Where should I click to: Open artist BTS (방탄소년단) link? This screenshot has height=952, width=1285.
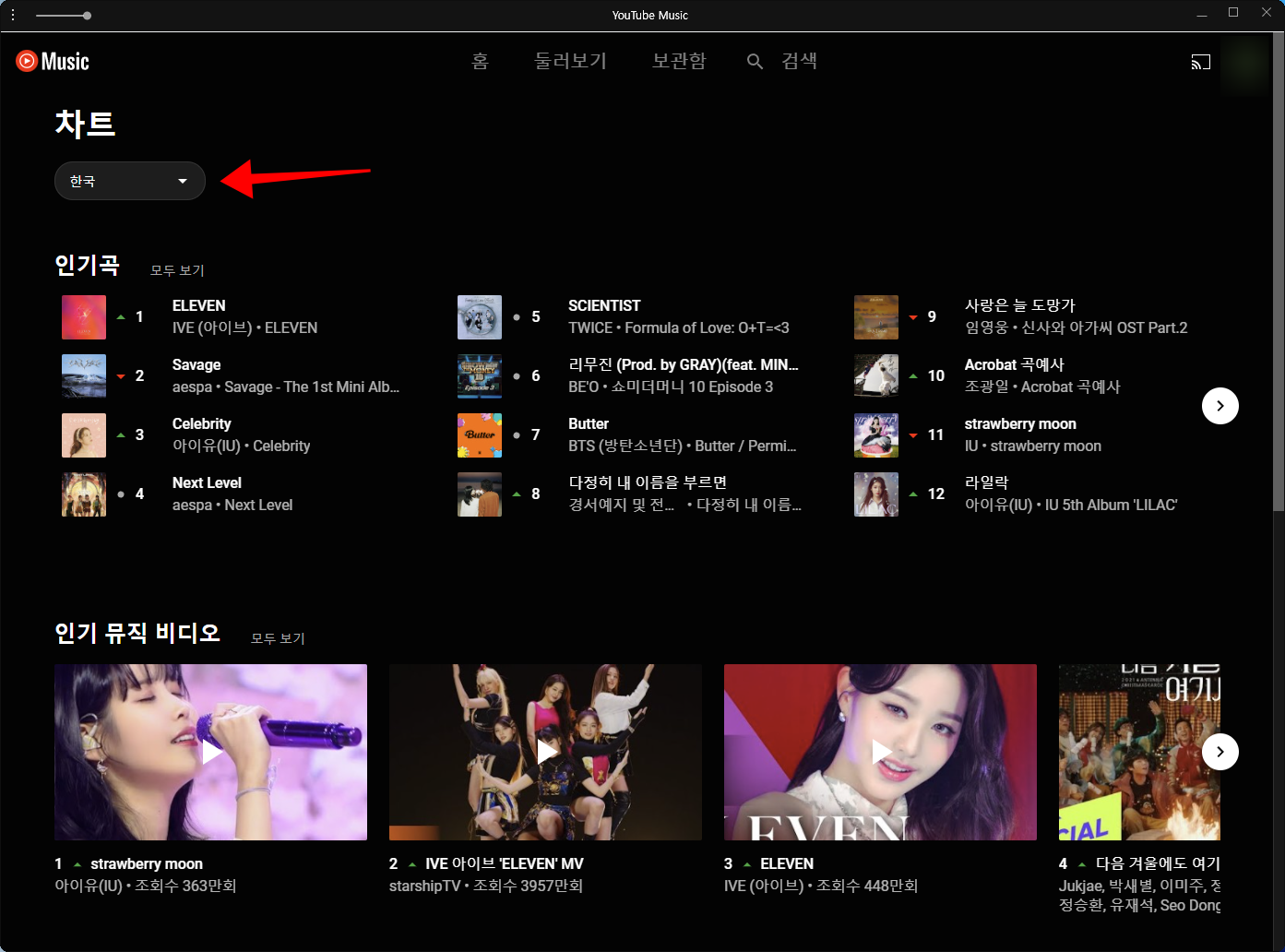627,446
